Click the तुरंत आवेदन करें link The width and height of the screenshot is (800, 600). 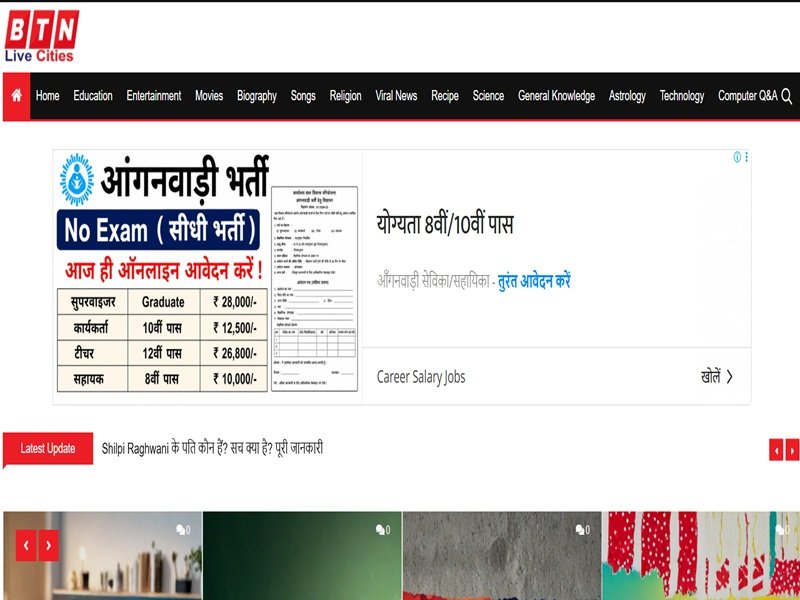pos(534,281)
